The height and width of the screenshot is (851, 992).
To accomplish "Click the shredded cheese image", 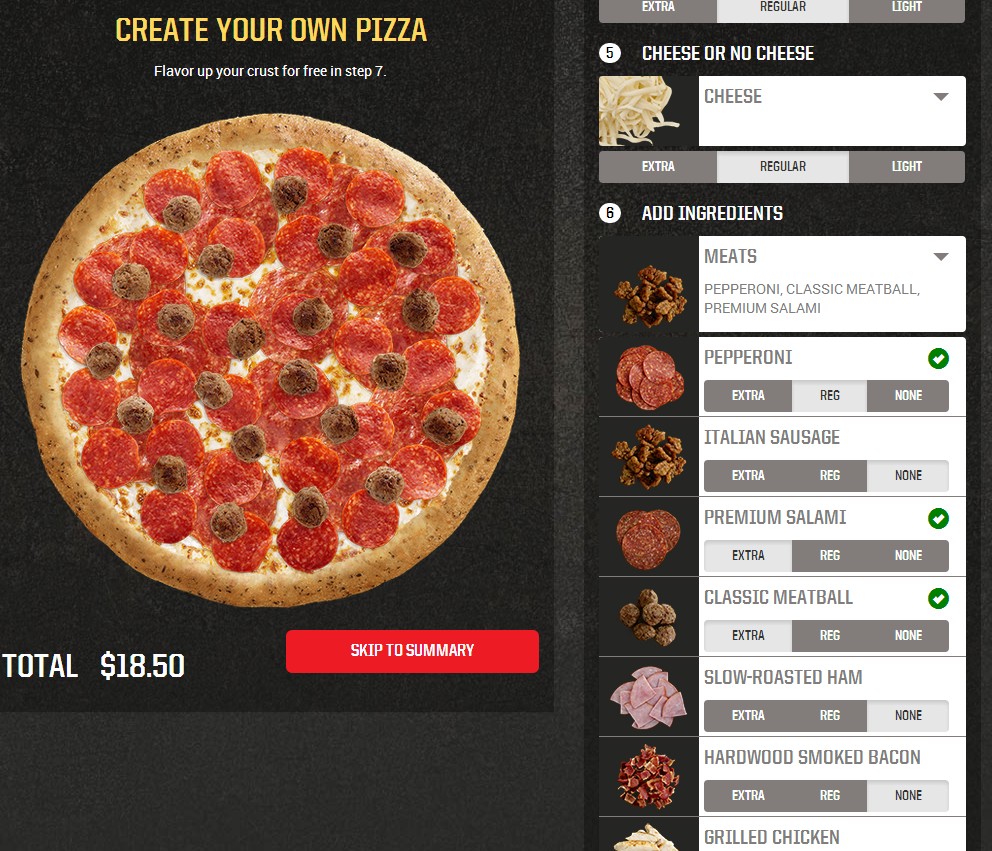I will [639, 111].
